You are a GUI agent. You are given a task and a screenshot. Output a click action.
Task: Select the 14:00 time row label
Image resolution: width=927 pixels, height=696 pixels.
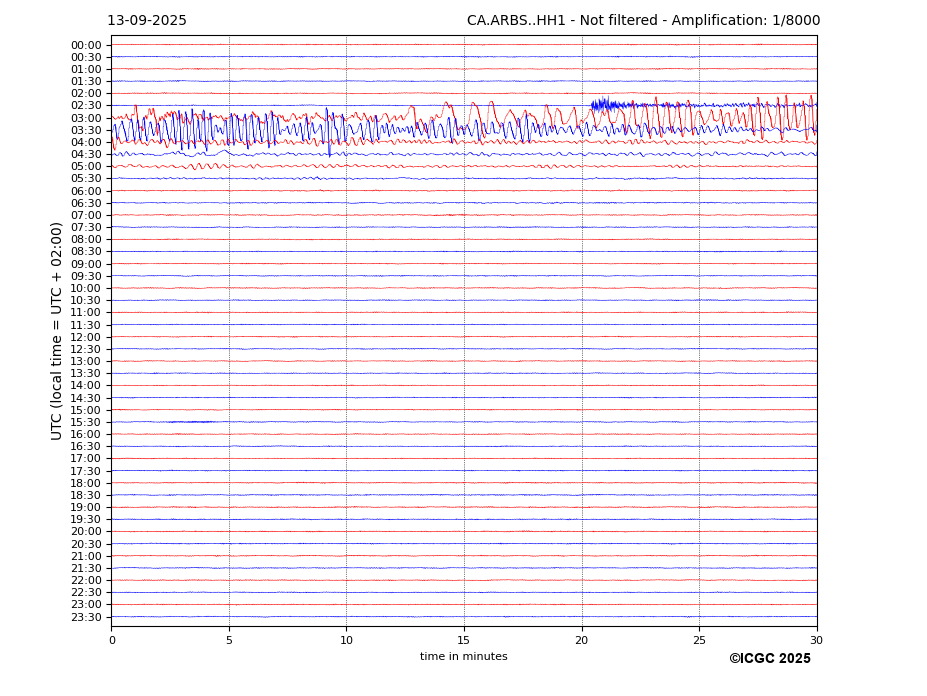(86, 386)
